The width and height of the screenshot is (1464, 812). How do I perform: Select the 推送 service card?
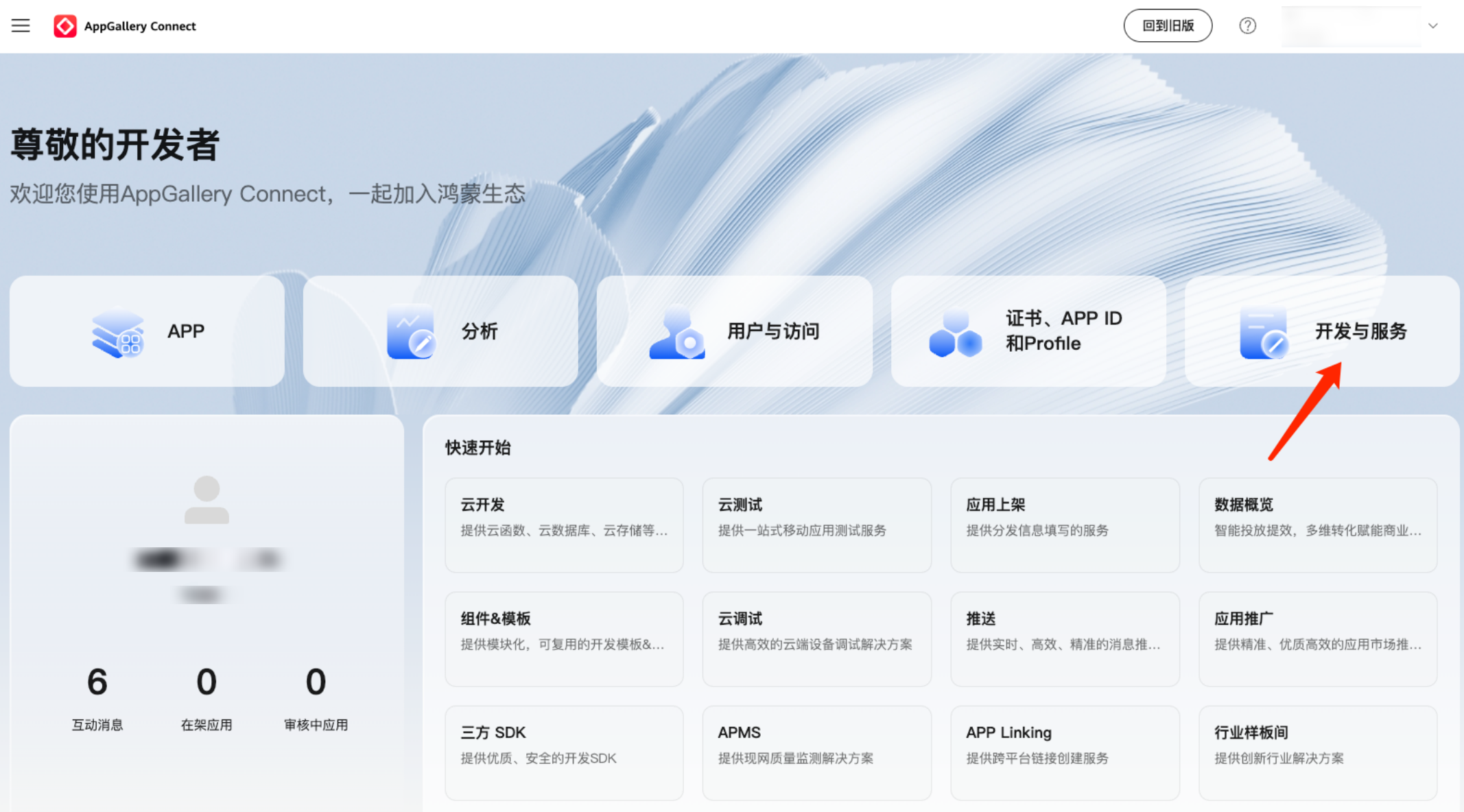tap(1065, 638)
